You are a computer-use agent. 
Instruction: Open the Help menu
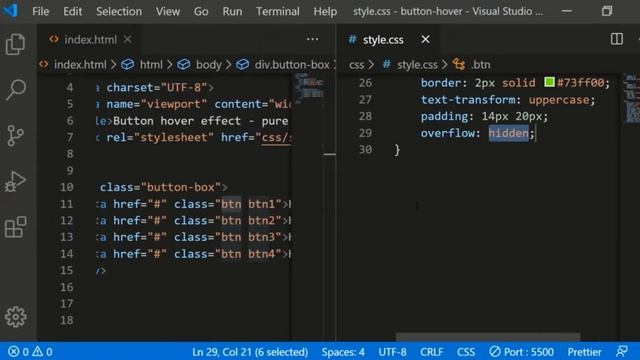(x=325, y=11)
